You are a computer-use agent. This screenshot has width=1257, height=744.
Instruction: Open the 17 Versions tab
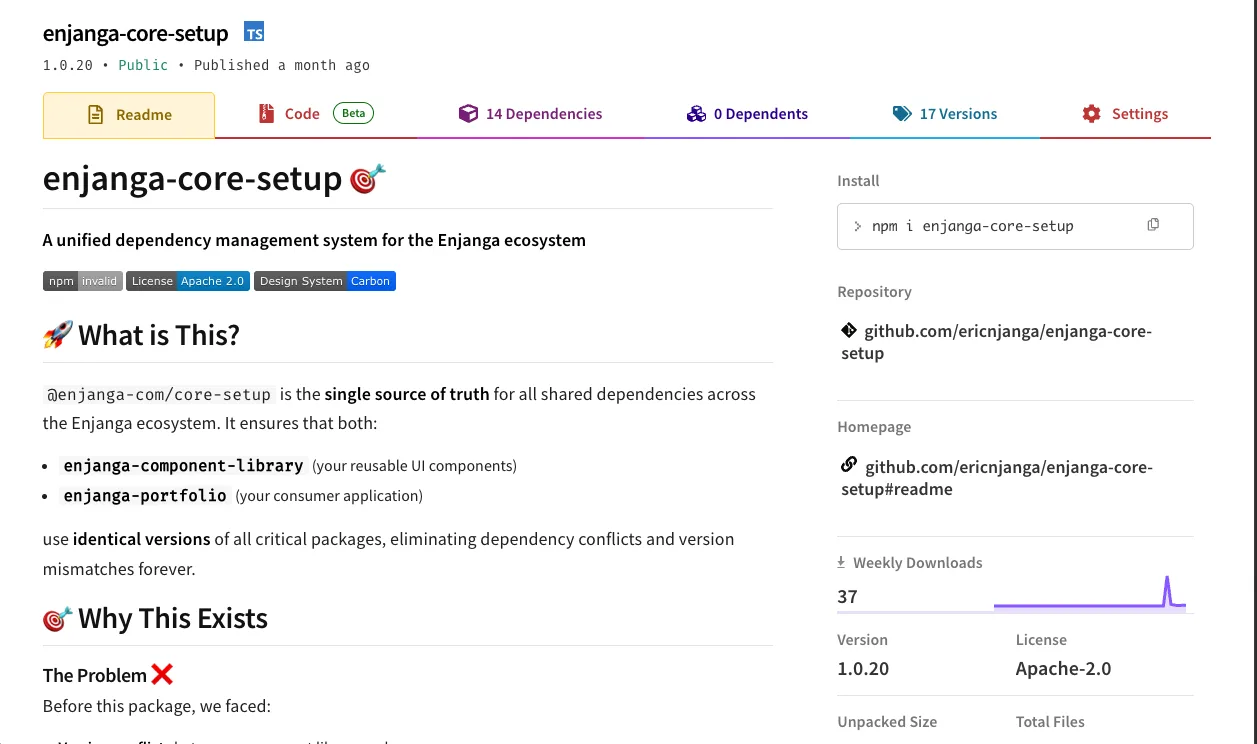click(x=957, y=113)
